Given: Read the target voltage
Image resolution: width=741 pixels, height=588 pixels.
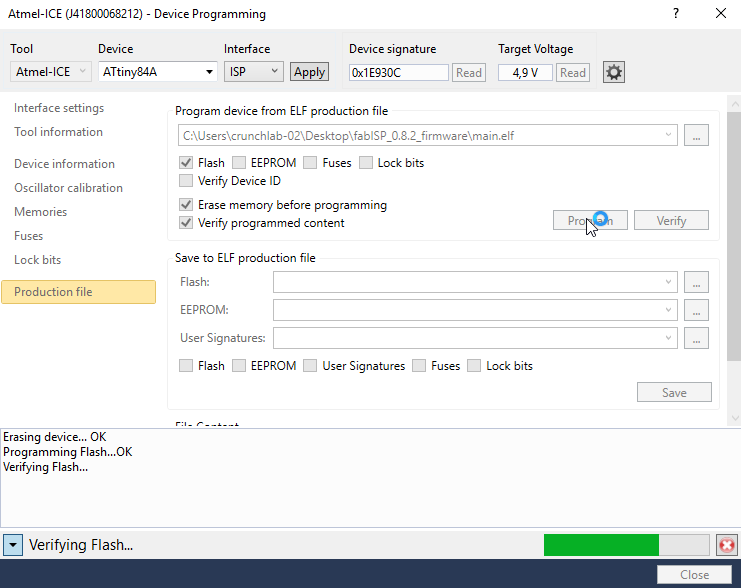Looking at the screenshot, I should [x=573, y=73].
